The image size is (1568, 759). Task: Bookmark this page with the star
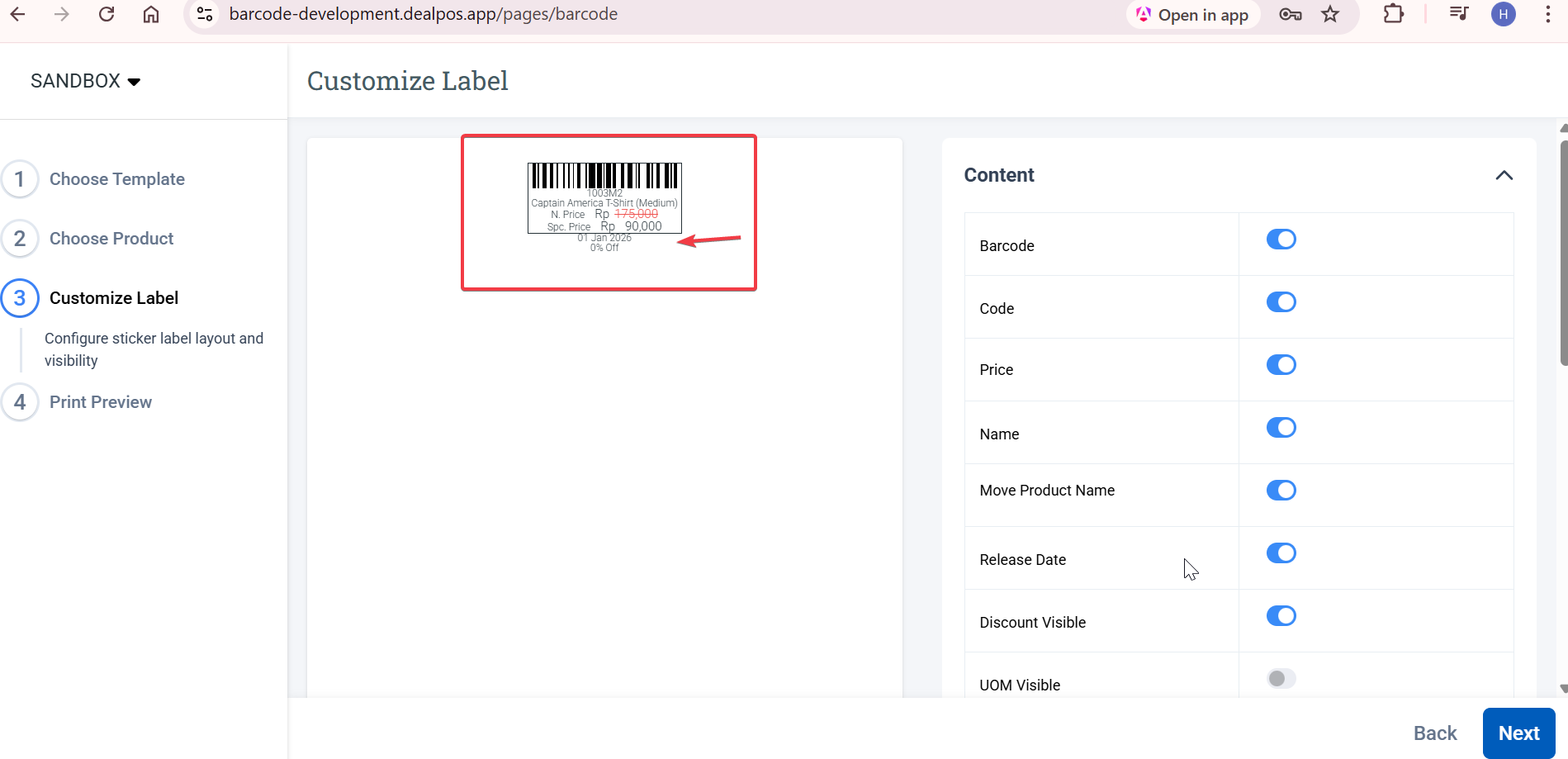pos(1330,14)
